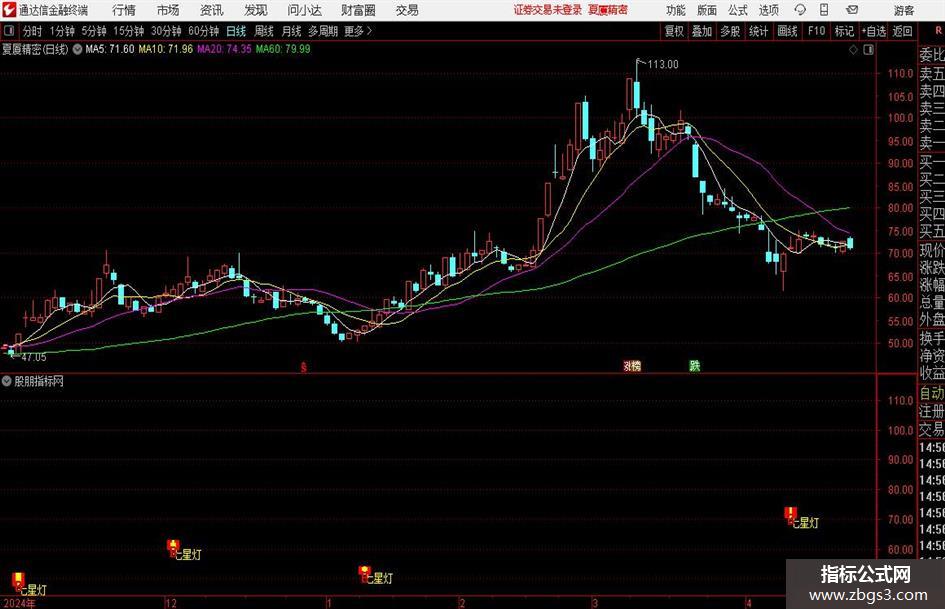The image size is (945, 609).
Task: Click the customer service headset icon
Action: pos(800,10)
